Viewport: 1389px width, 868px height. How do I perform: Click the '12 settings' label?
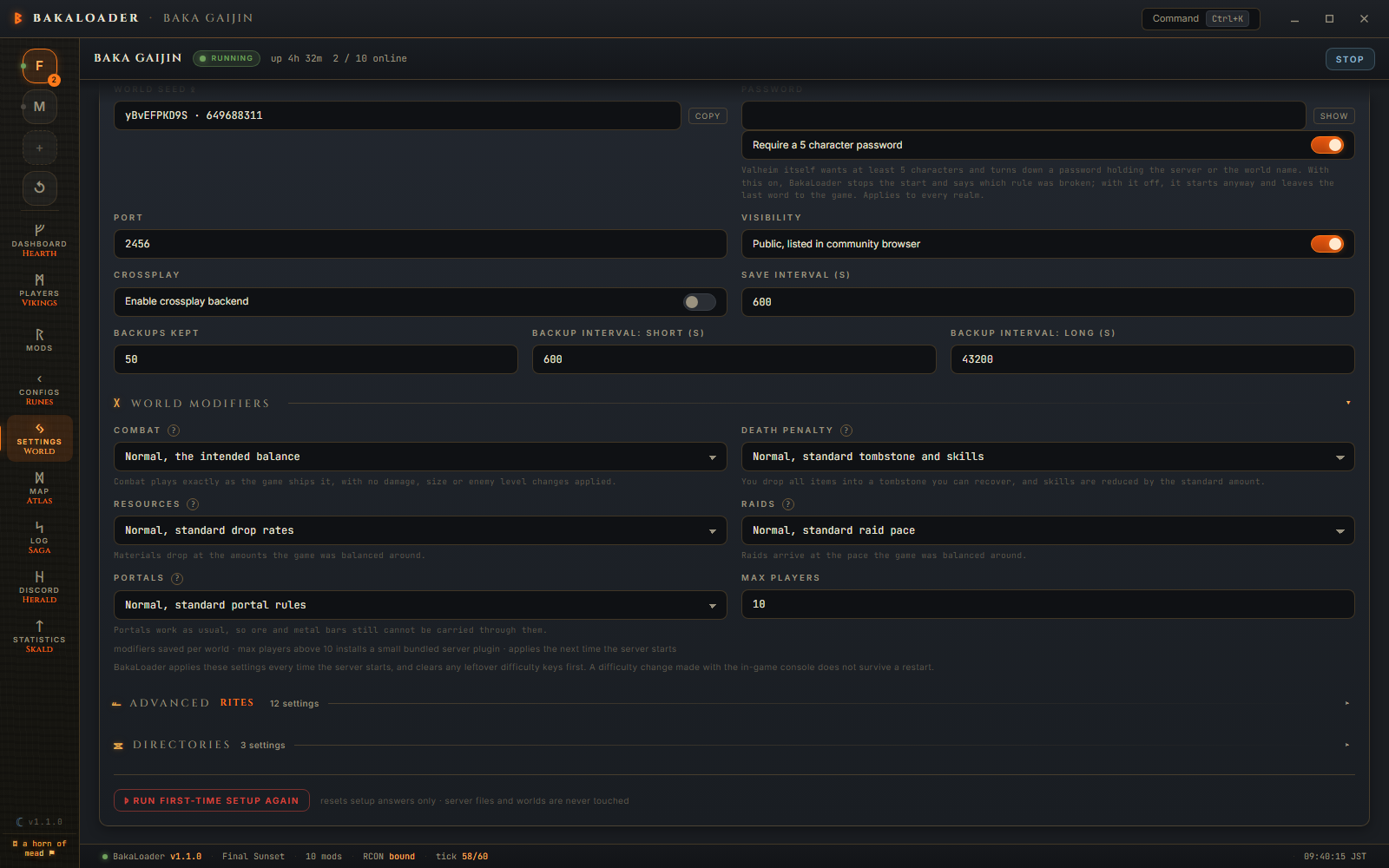pyautogui.click(x=294, y=704)
